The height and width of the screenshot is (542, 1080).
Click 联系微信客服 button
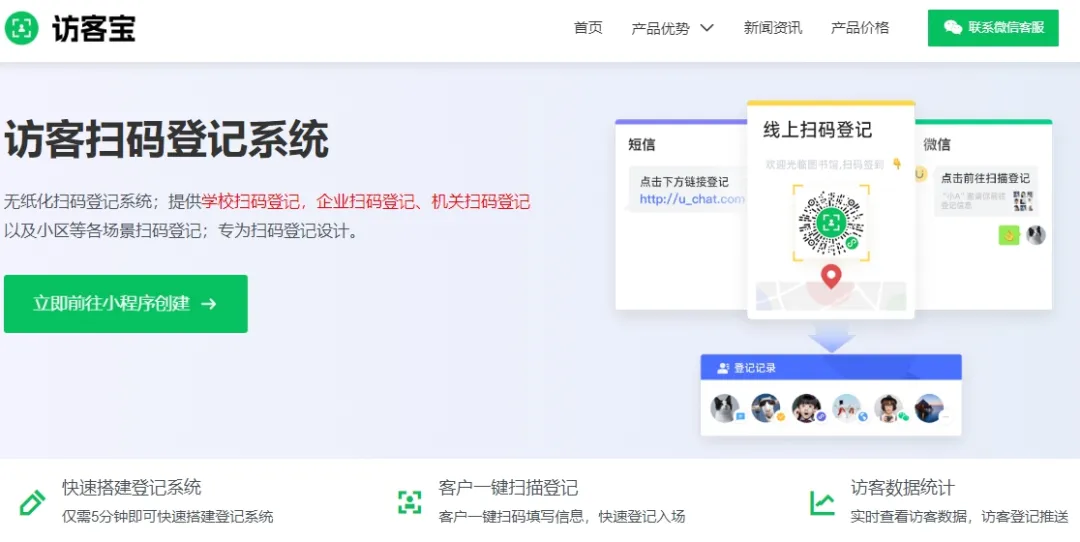click(x=993, y=28)
